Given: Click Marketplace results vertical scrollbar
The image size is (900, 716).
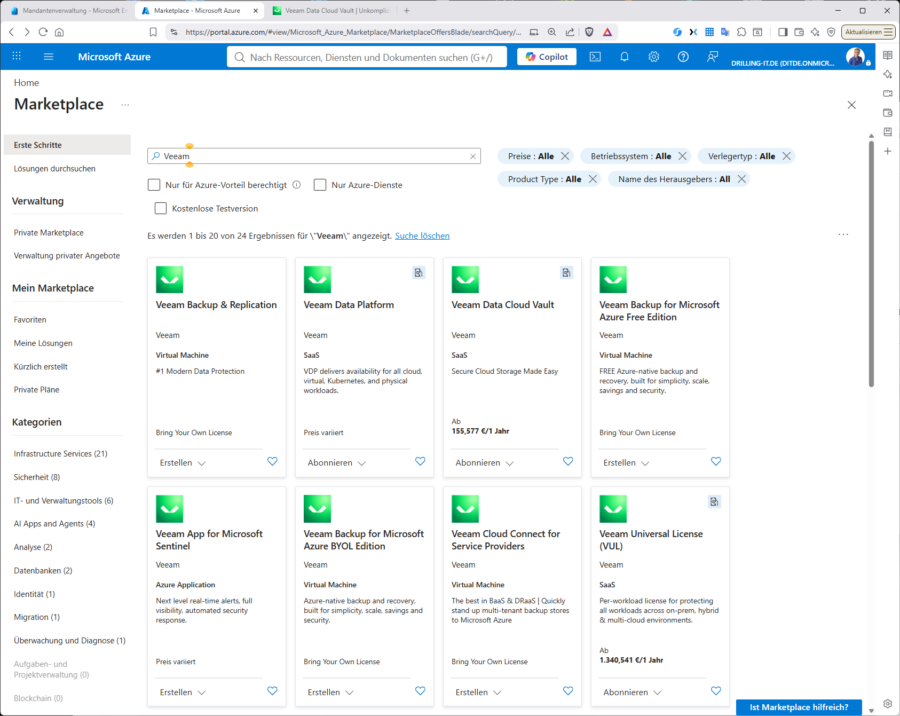Looking at the screenshot, I should [x=871, y=264].
